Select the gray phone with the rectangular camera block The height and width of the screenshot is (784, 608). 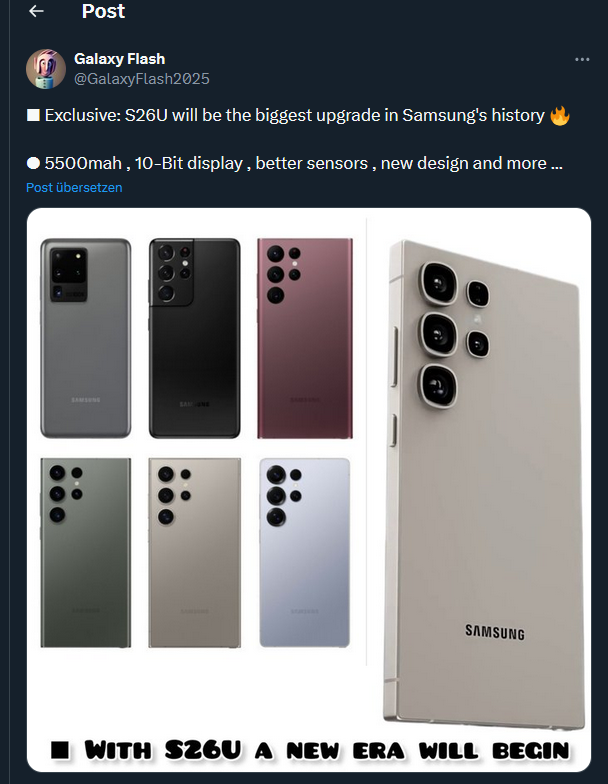pos(86,338)
